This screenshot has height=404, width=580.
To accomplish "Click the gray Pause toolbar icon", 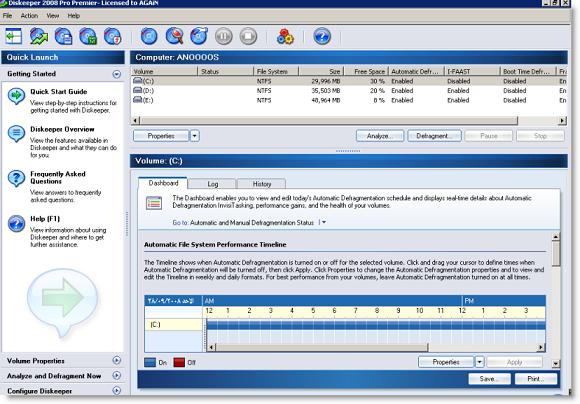I will 224,36.
